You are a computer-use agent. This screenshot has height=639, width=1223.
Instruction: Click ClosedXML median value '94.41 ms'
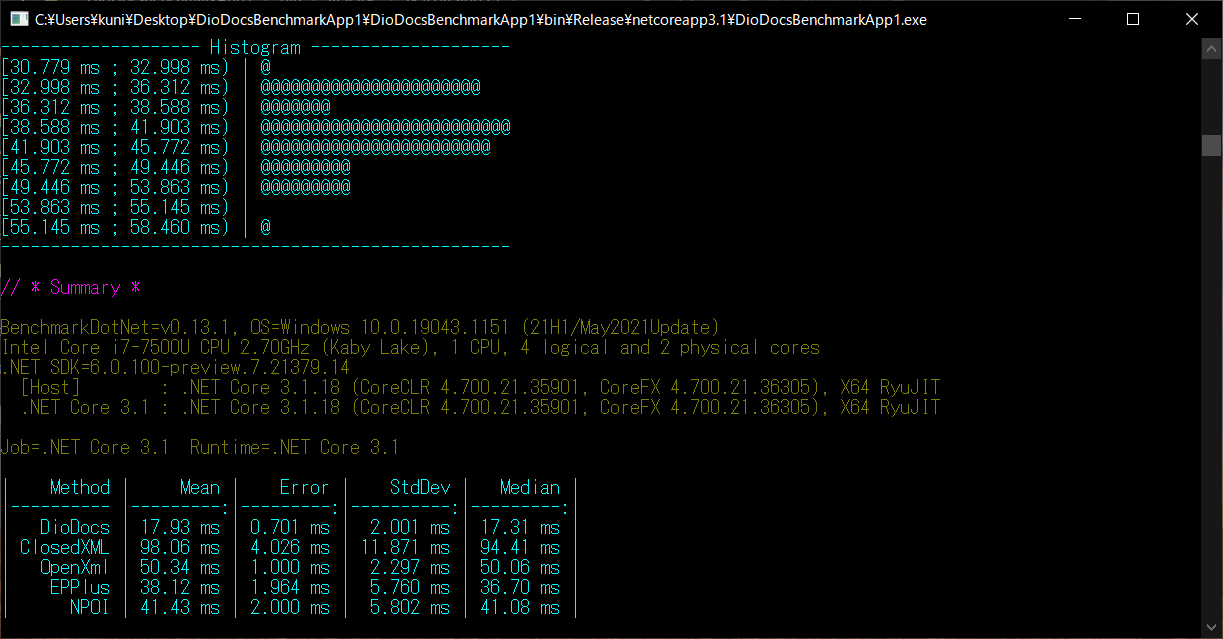point(520,547)
